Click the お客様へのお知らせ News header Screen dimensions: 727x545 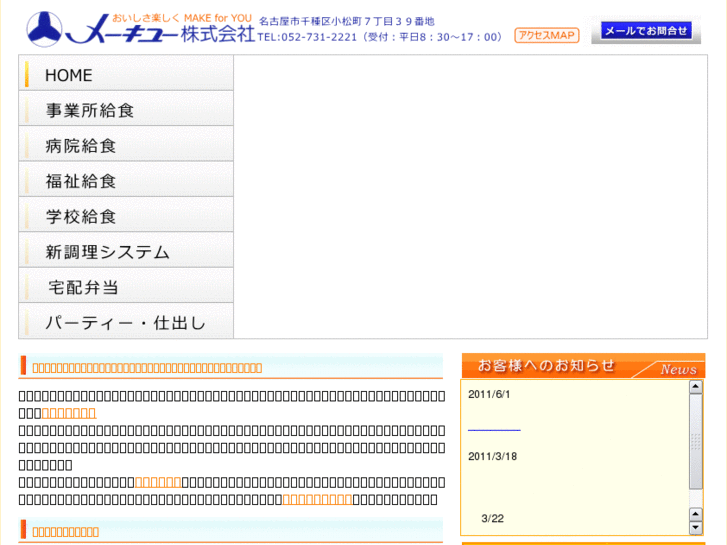pos(583,366)
